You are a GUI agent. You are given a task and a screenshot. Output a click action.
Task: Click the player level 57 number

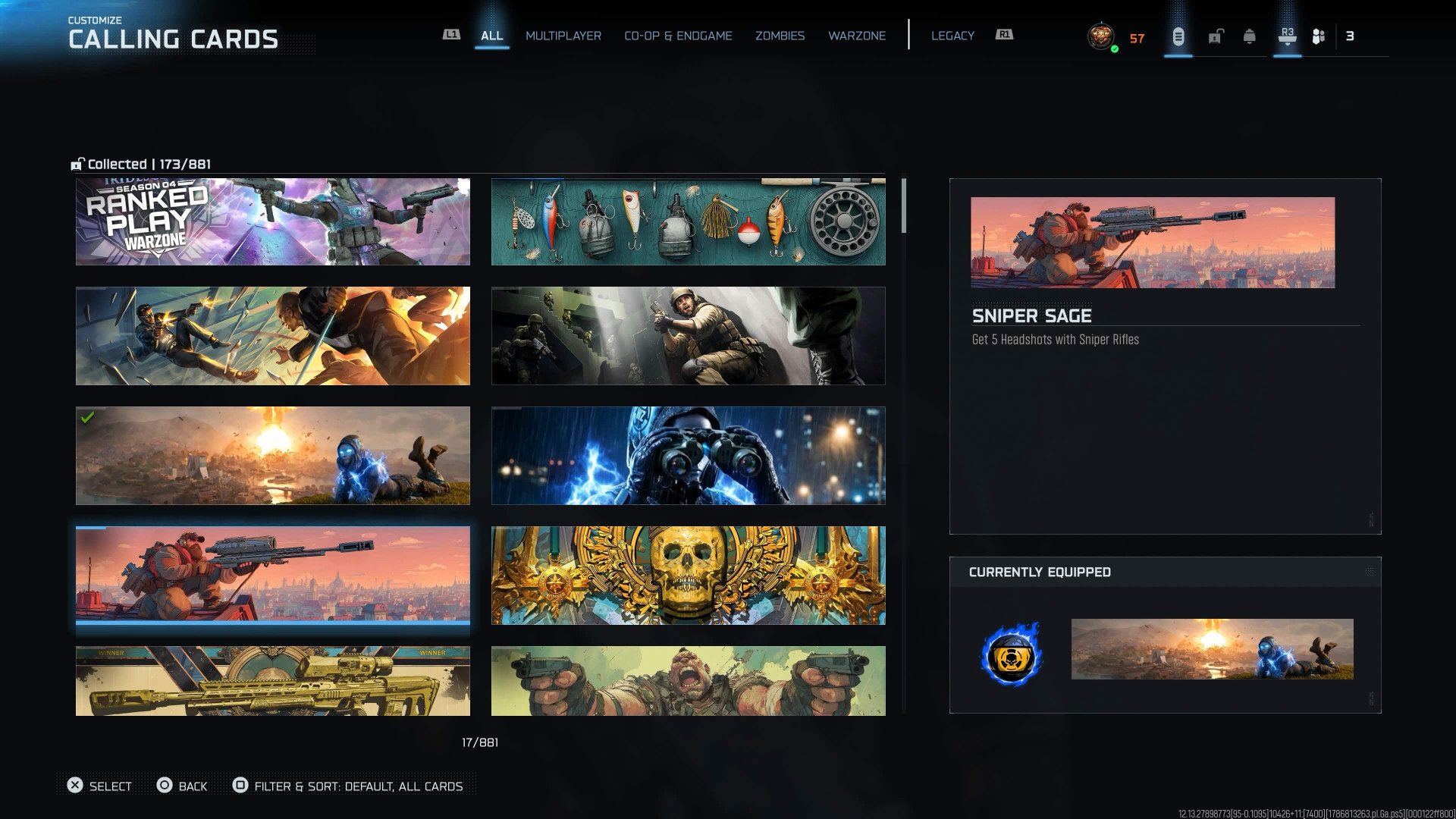1137,39
